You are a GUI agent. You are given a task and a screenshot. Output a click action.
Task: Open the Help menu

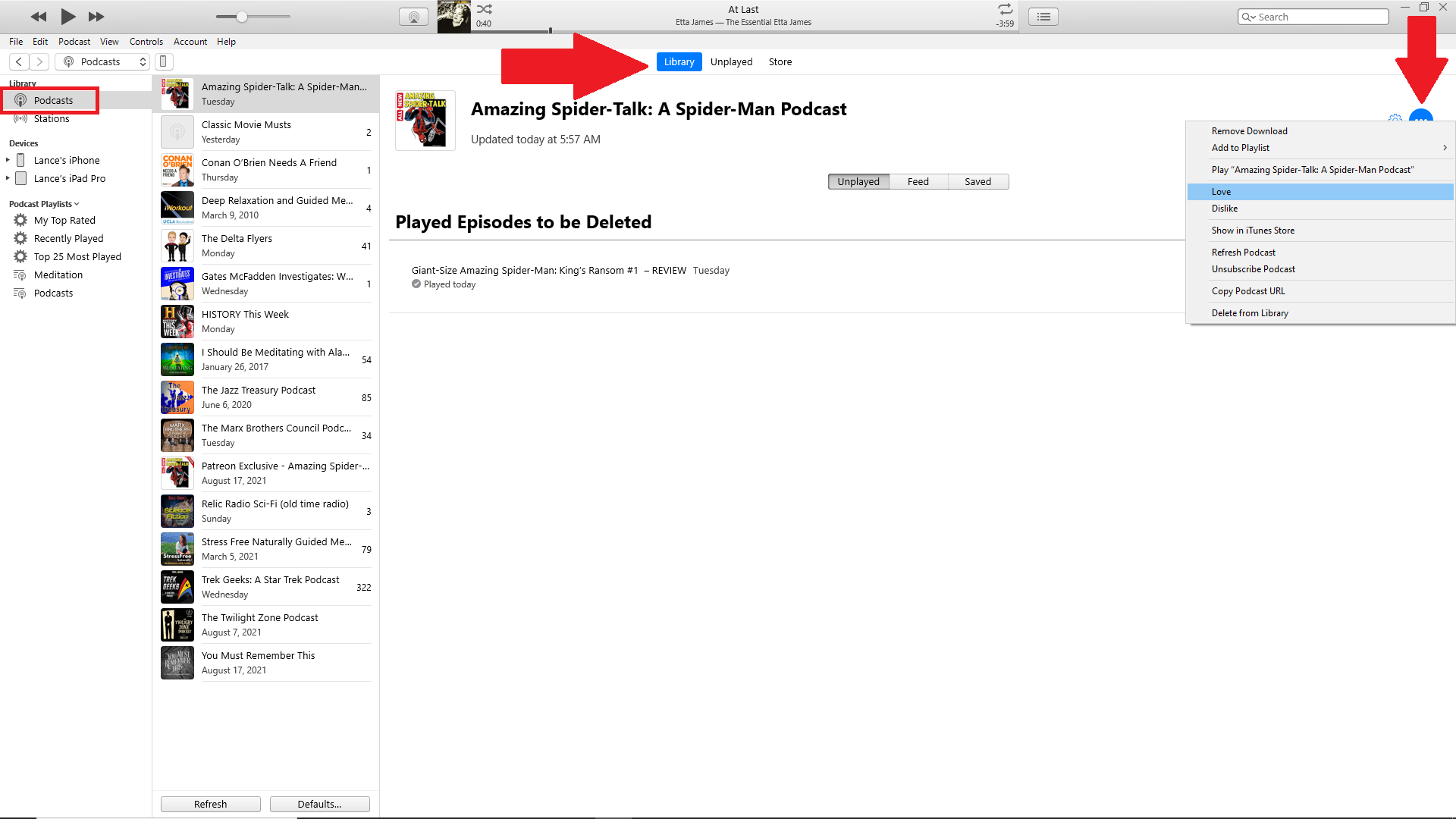point(226,42)
